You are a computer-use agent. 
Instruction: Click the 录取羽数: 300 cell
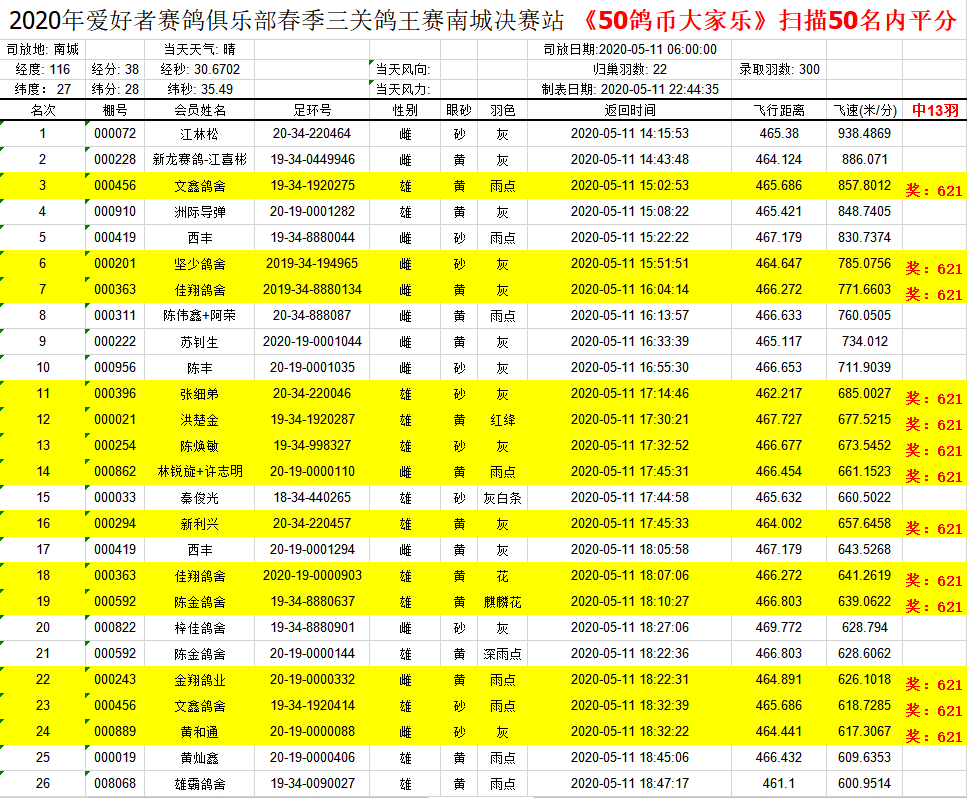pos(779,70)
